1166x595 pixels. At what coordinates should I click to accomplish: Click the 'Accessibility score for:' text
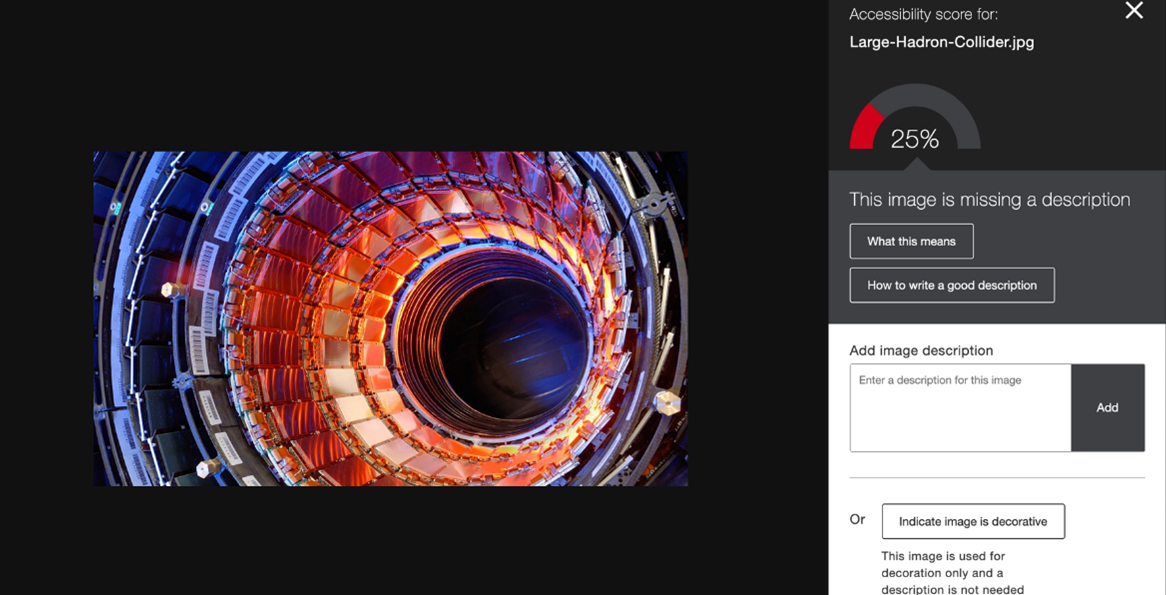point(924,14)
